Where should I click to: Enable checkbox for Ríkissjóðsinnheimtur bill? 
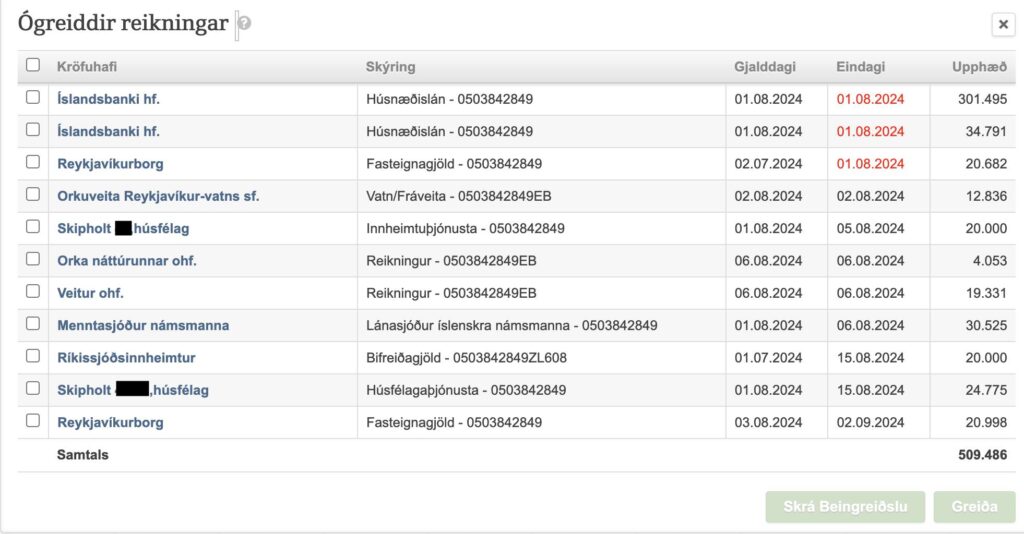pos(33,356)
